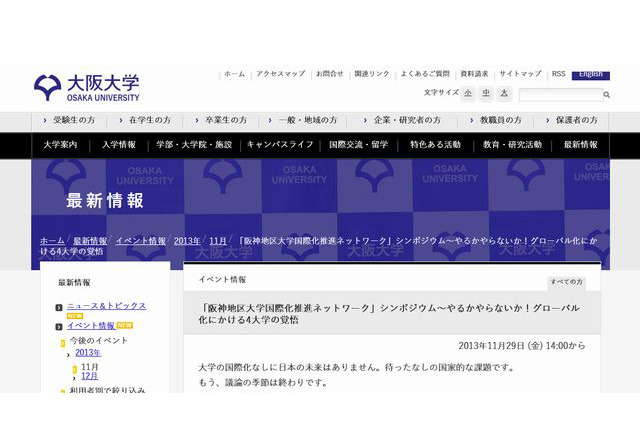Viewport: 640px width, 426px height.
Task: Click arrow icon beside sidebar イベント情報
Action: (59, 327)
